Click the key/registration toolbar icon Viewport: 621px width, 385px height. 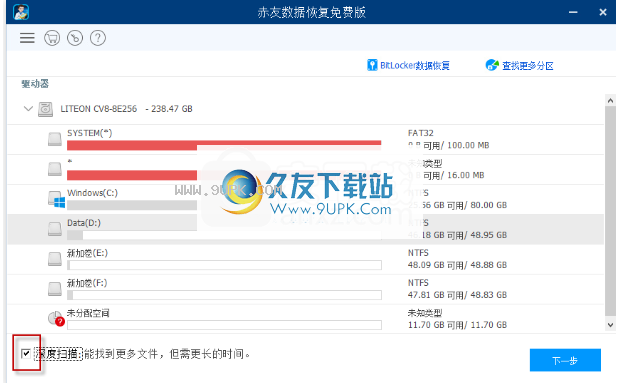click(x=75, y=38)
